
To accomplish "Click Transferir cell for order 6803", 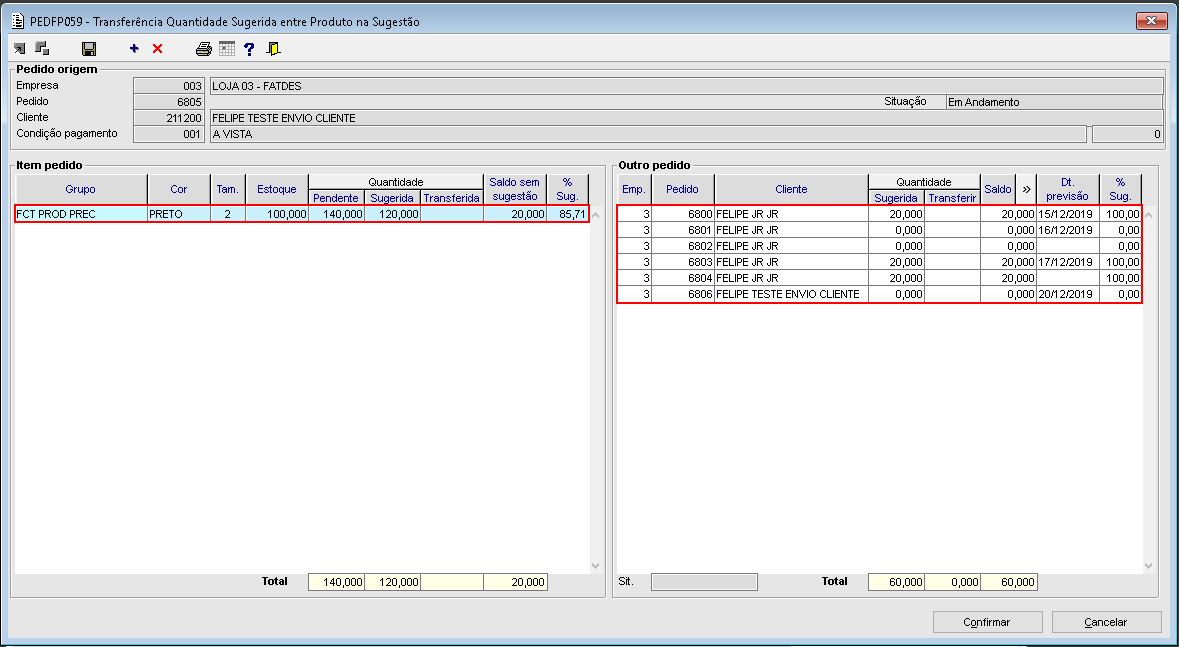I will coord(952,262).
